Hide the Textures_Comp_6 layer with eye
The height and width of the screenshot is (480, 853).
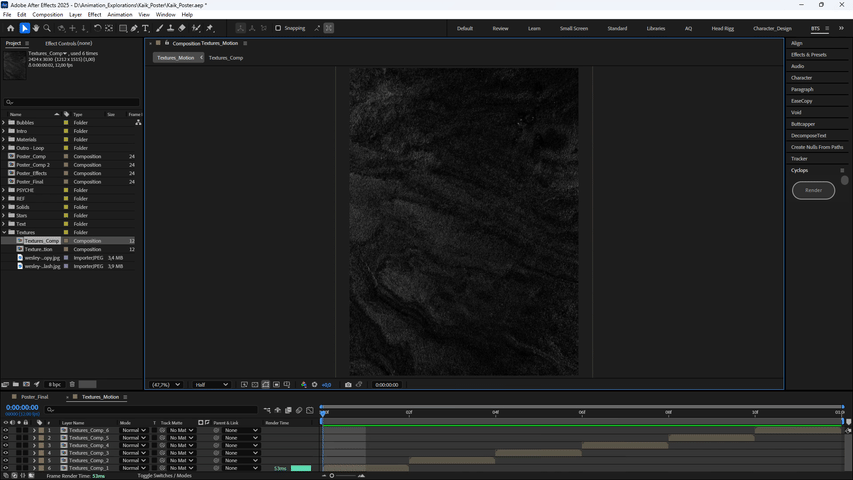pyautogui.click(x=5, y=430)
